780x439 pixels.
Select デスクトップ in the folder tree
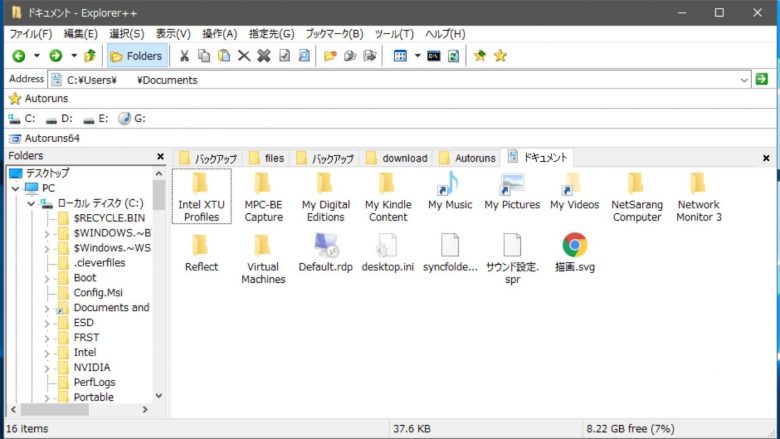(48, 173)
